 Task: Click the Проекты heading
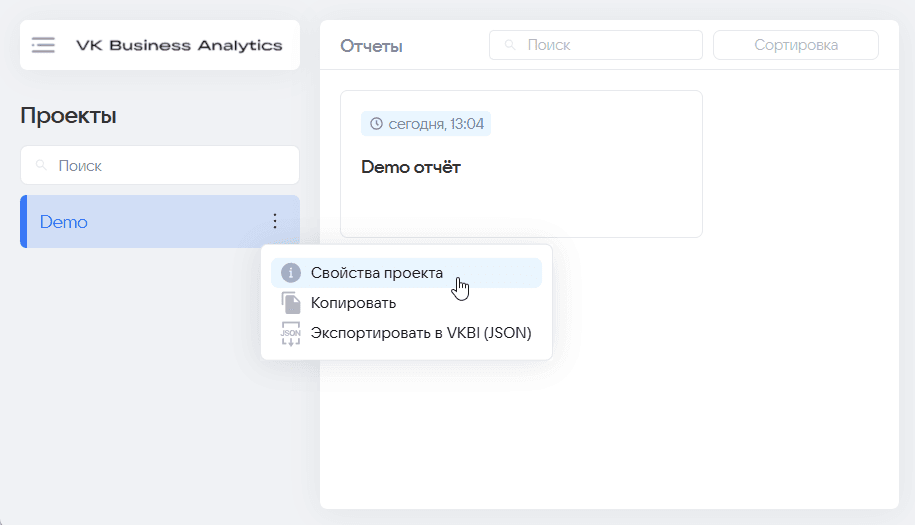click(68, 116)
